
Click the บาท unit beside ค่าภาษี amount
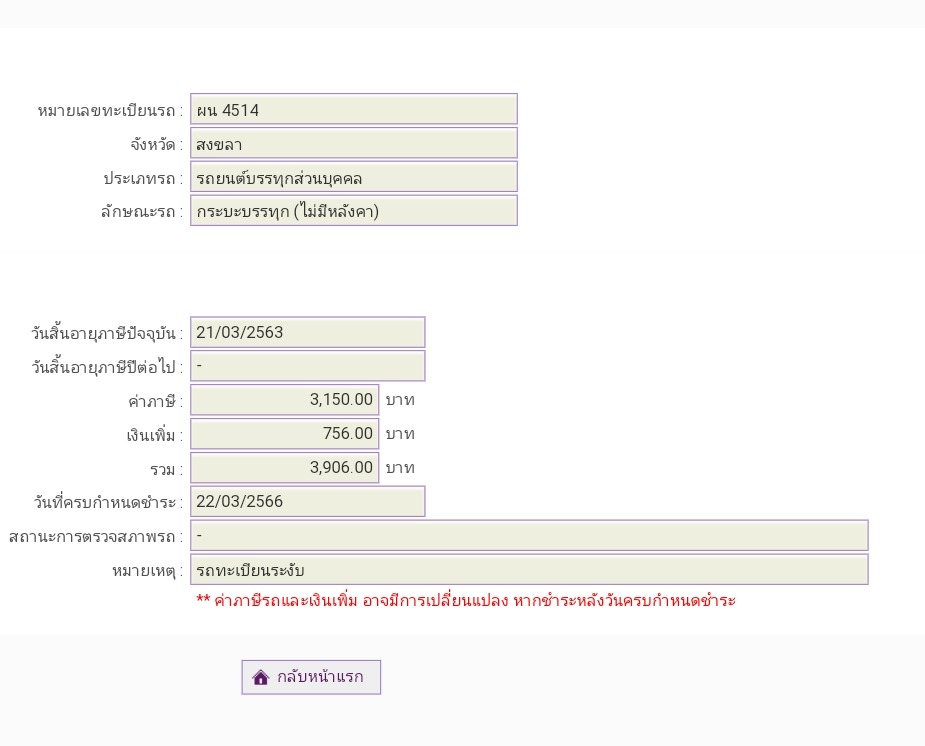click(400, 400)
